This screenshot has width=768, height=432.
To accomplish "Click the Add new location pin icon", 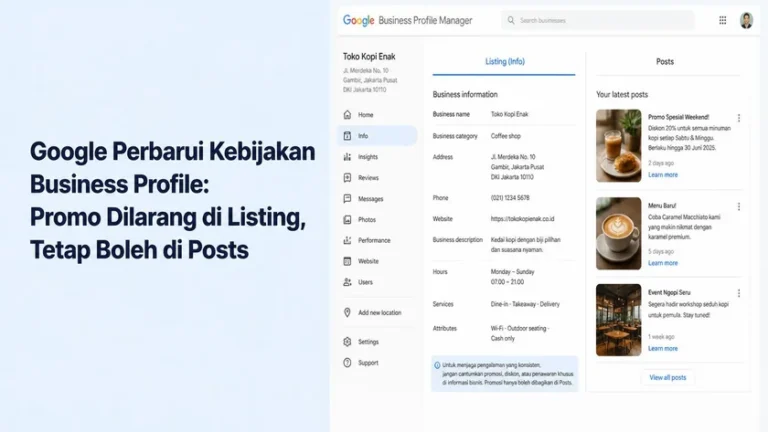I will click(x=347, y=312).
